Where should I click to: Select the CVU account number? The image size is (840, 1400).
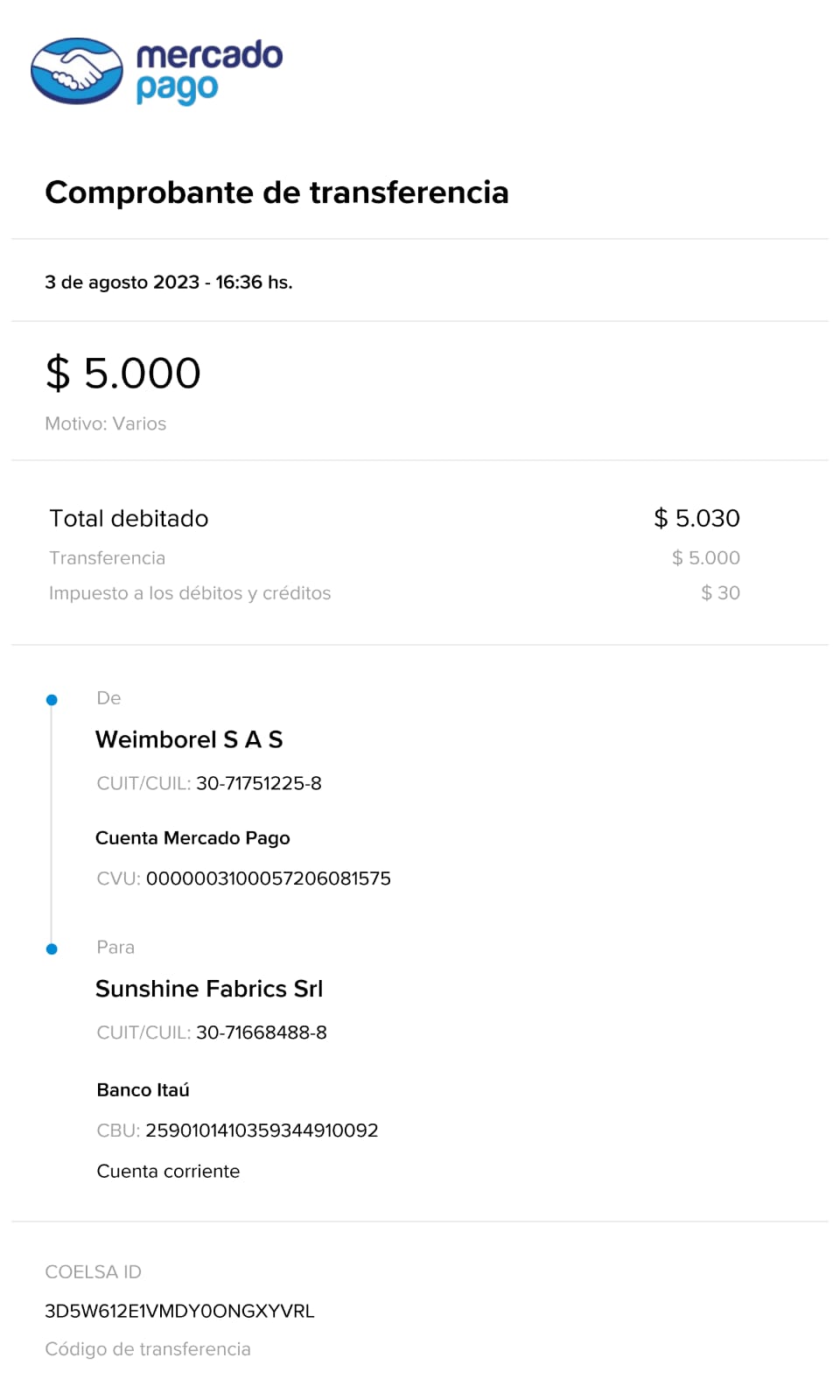tap(269, 878)
